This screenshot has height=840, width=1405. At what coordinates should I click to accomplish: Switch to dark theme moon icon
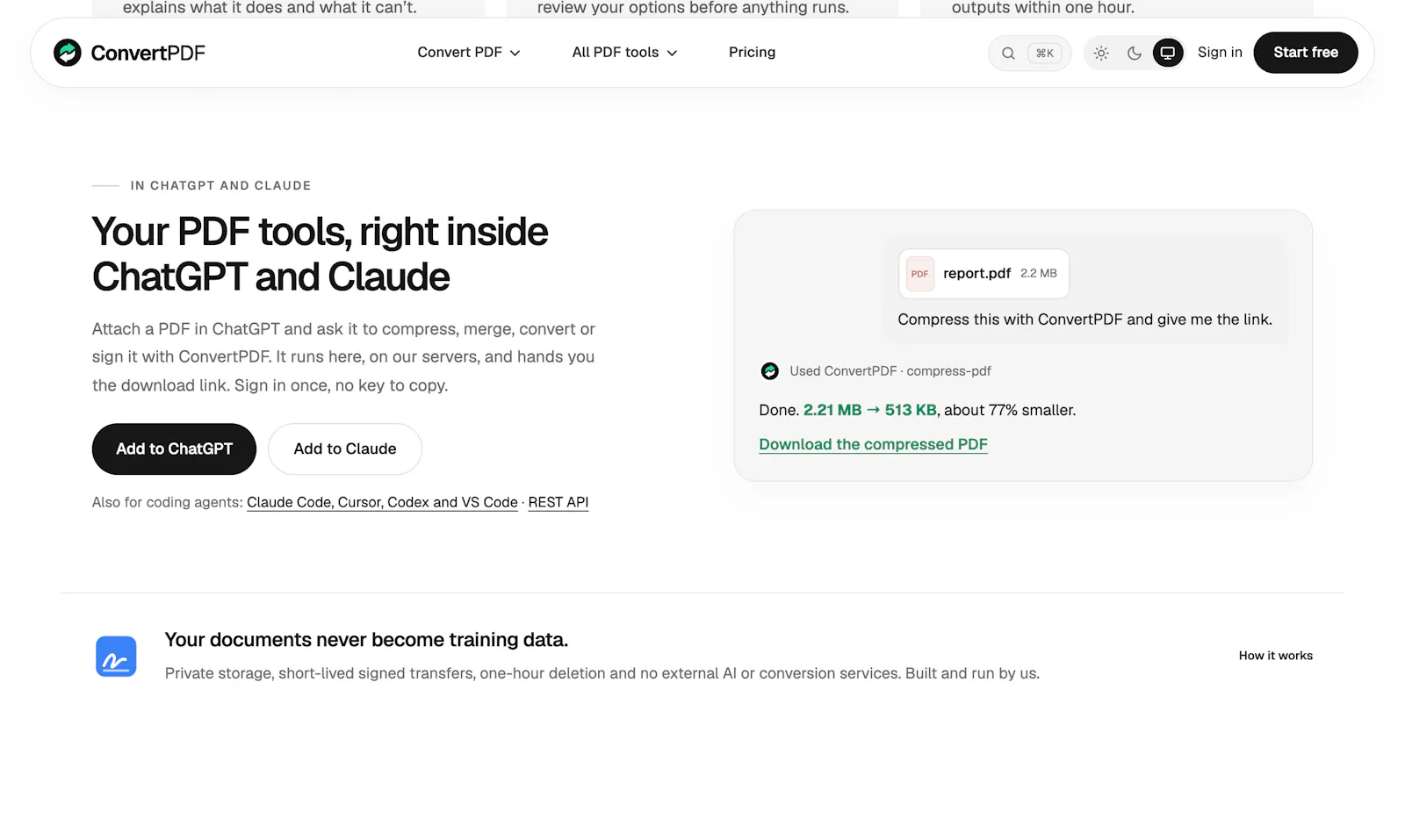tap(1135, 54)
